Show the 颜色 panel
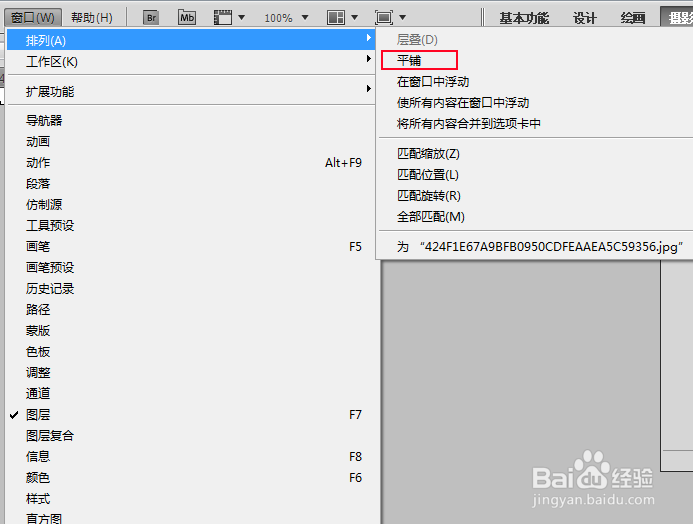693x524 pixels. click(x=191, y=478)
